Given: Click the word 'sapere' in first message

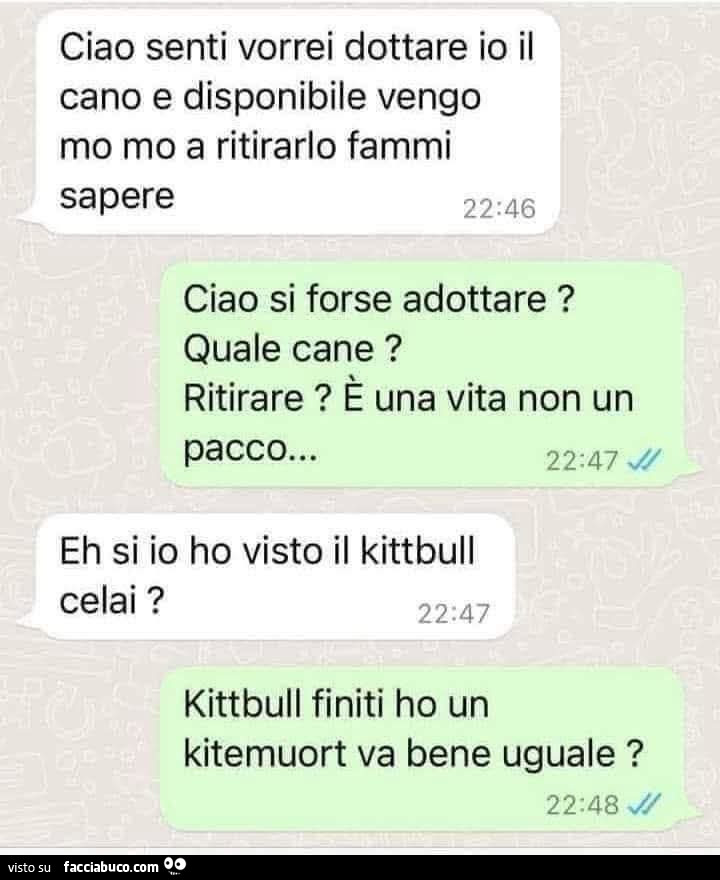Looking at the screenshot, I should [117, 196].
